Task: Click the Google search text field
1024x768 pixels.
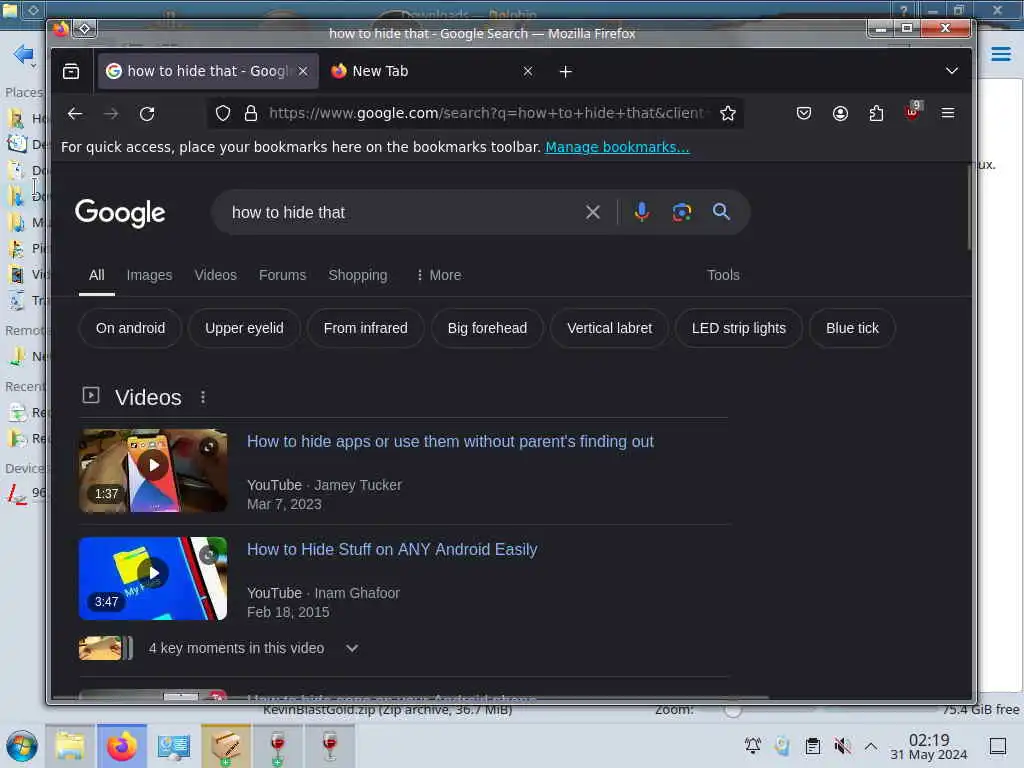Action: 398,212
